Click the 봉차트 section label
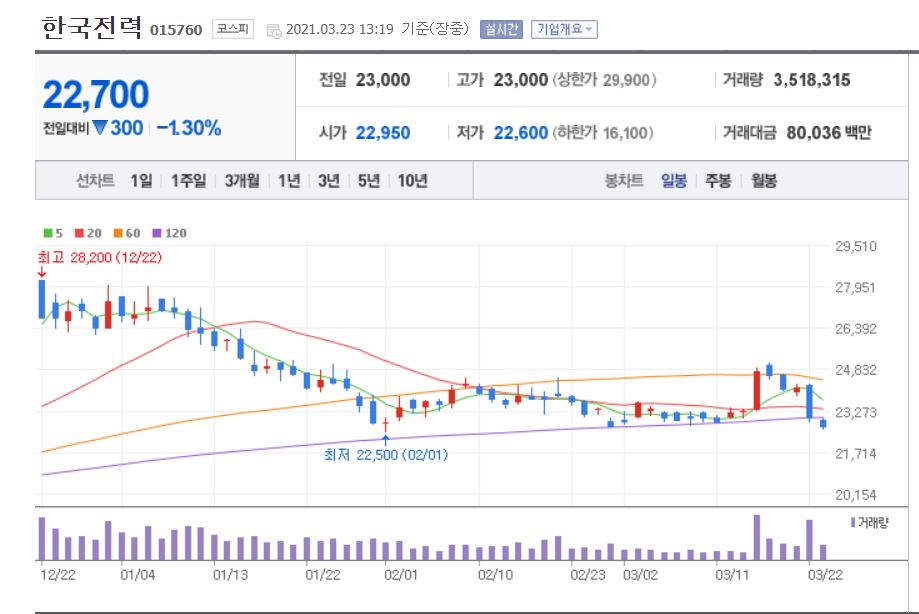 [x=624, y=180]
